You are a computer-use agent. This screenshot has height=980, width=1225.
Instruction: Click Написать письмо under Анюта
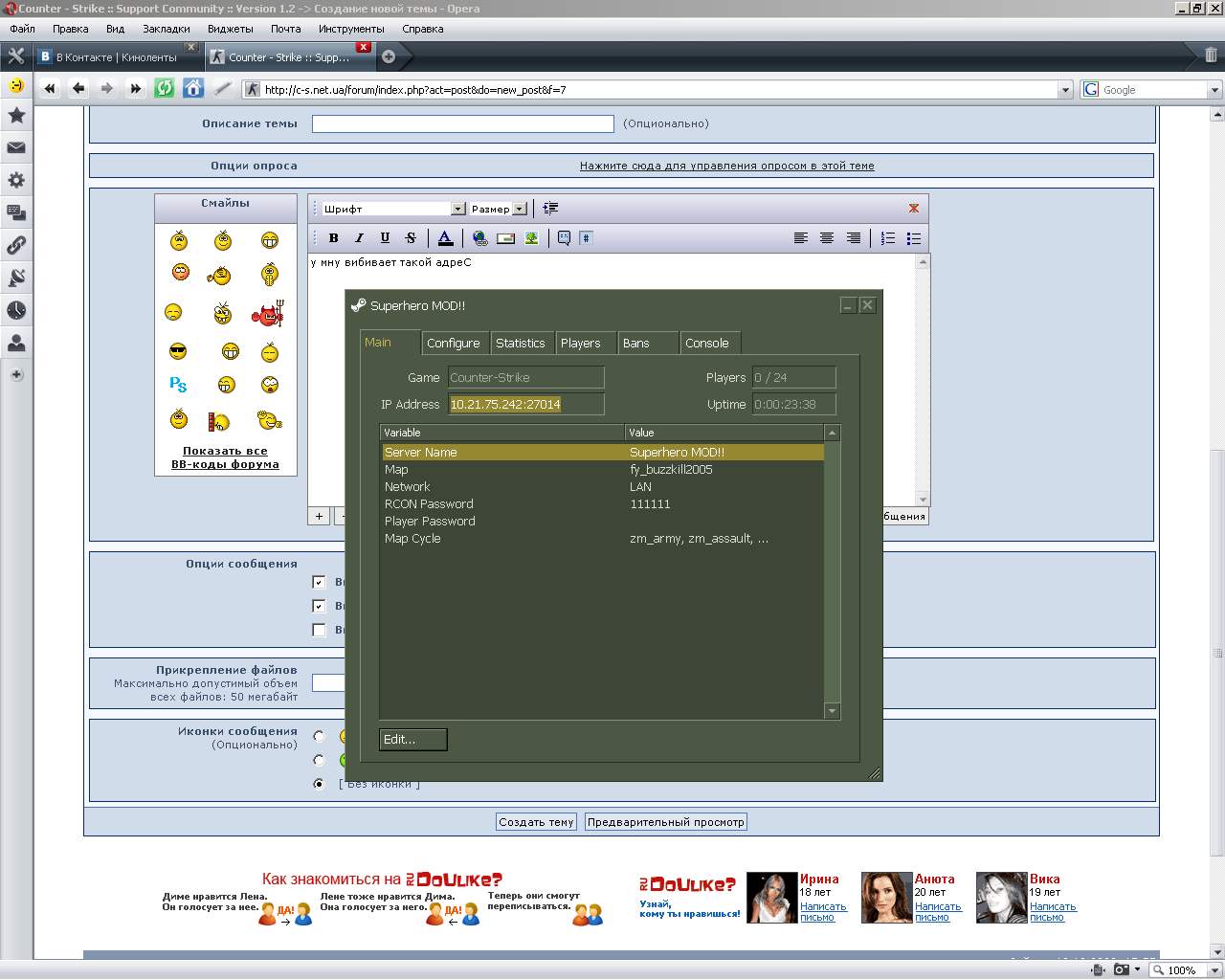pos(938,912)
